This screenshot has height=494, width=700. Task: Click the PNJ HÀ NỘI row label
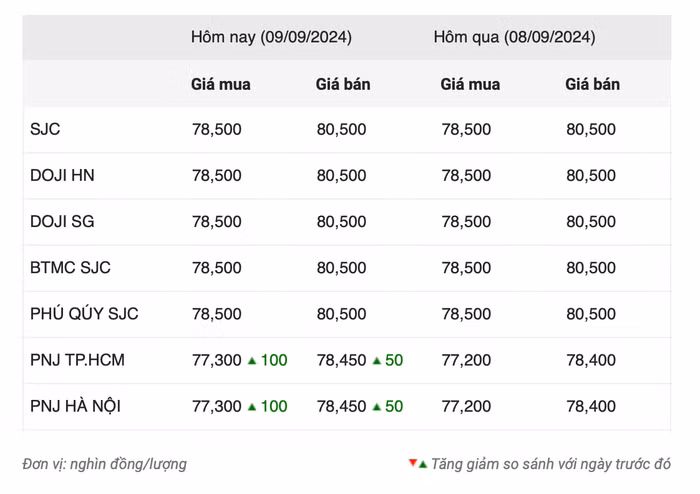click(76, 406)
